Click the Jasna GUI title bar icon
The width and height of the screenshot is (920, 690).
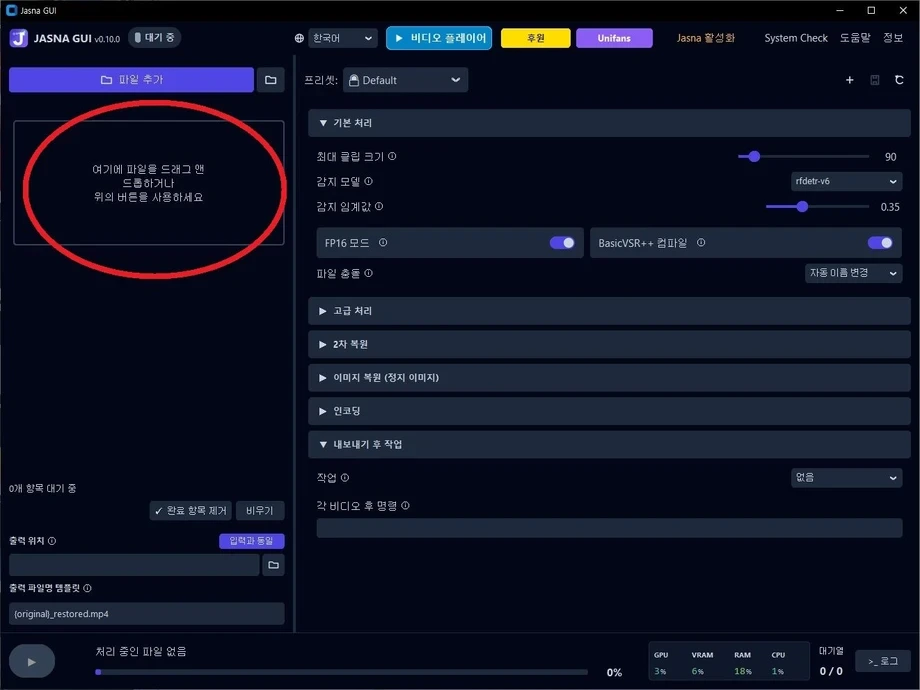(x=11, y=11)
